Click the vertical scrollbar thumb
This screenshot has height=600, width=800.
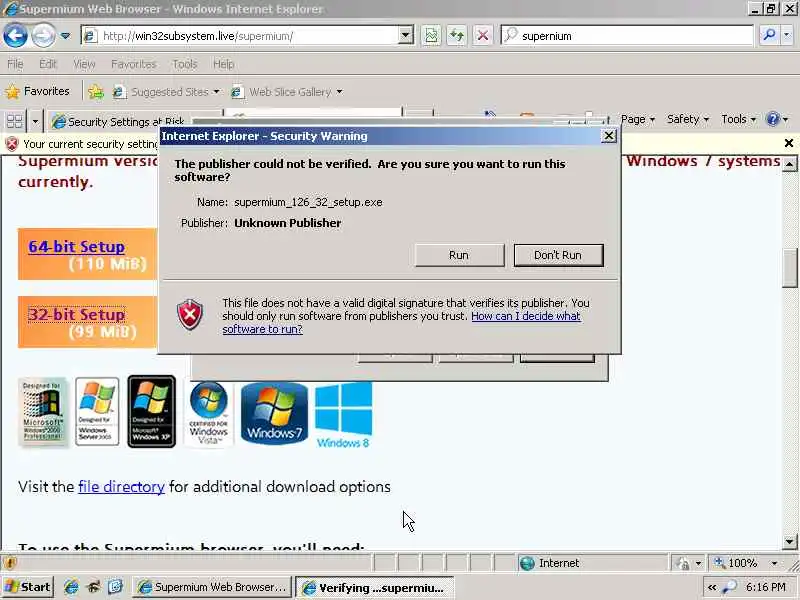pyautogui.click(x=790, y=268)
